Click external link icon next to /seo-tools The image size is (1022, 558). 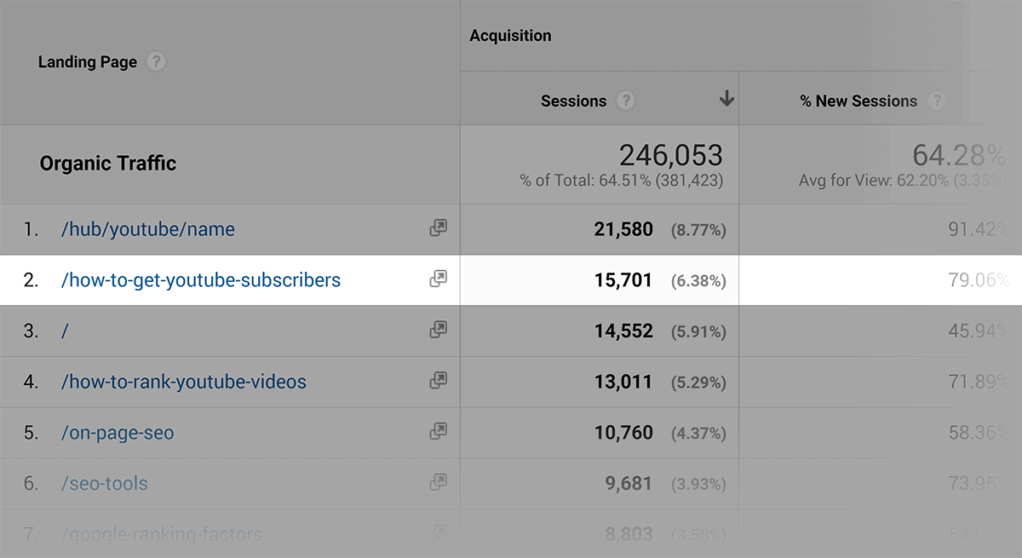[438, 482]
